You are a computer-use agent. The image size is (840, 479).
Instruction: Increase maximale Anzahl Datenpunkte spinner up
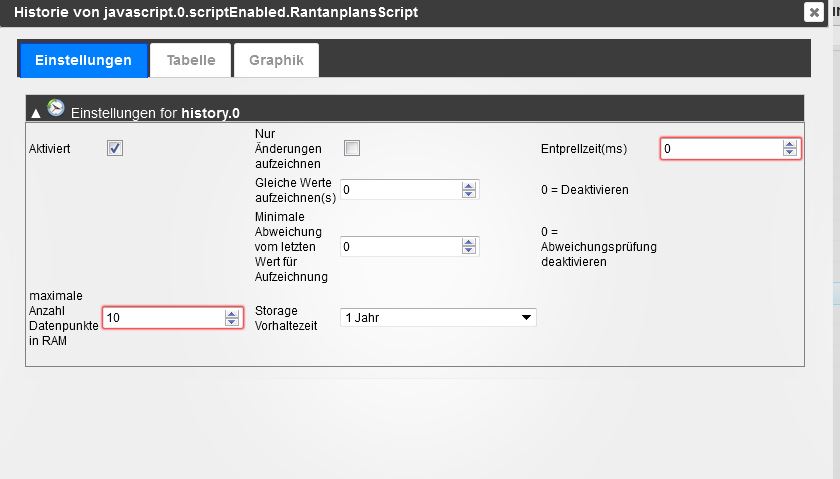click(232, 313)
